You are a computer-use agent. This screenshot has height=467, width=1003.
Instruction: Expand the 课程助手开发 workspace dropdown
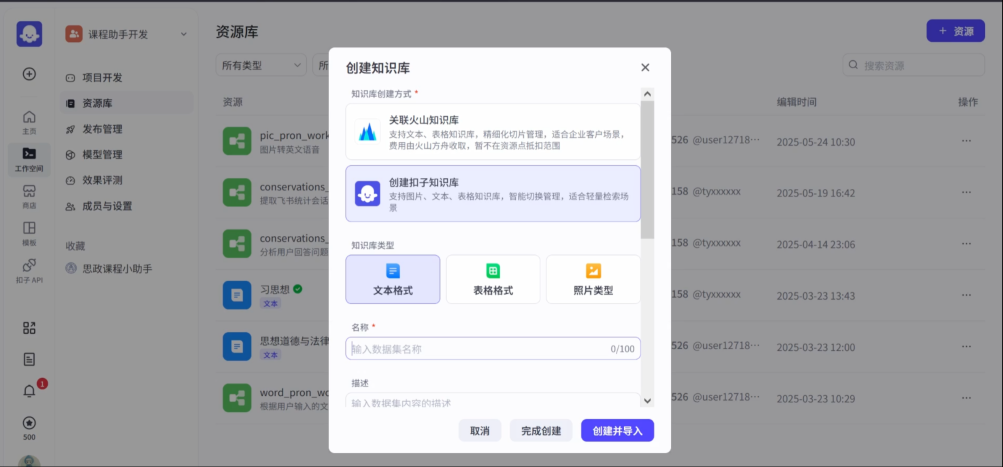coord(183,35)
